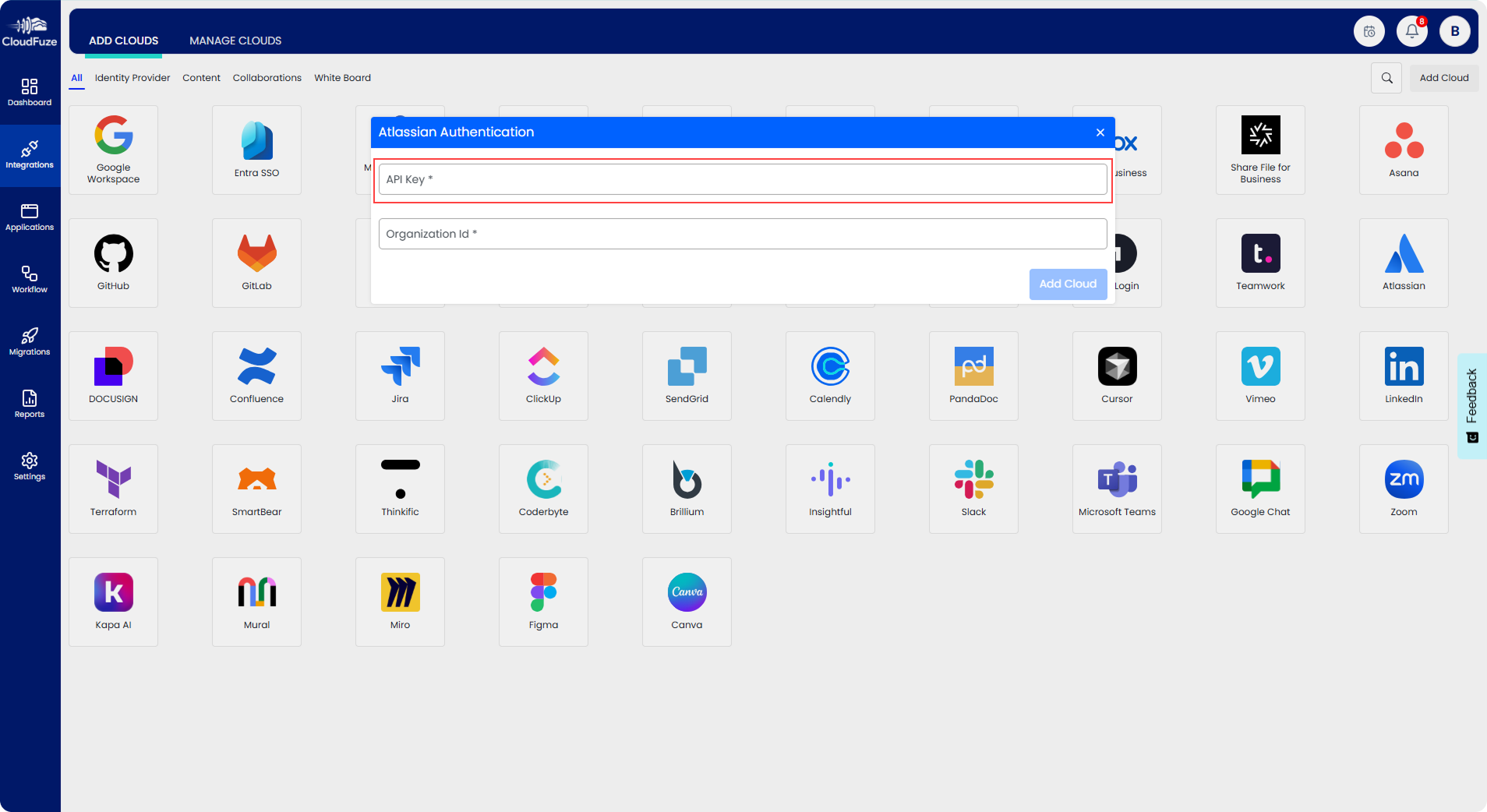Click the top-right Add Cloud button
The height and width of the screenshot is (812, 1487).
[x=1443, y=78]
